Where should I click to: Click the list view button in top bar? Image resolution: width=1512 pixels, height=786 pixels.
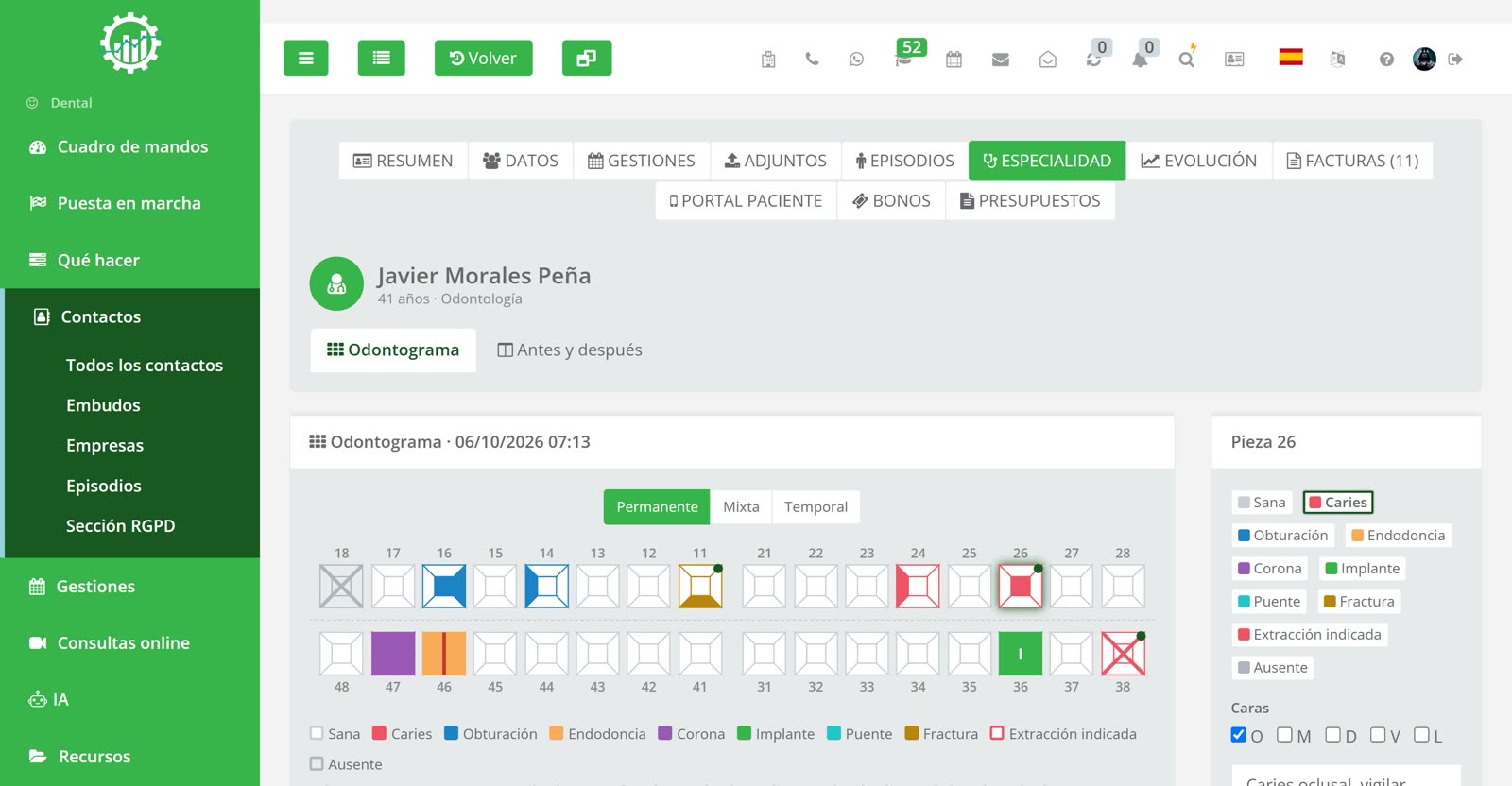381,58
